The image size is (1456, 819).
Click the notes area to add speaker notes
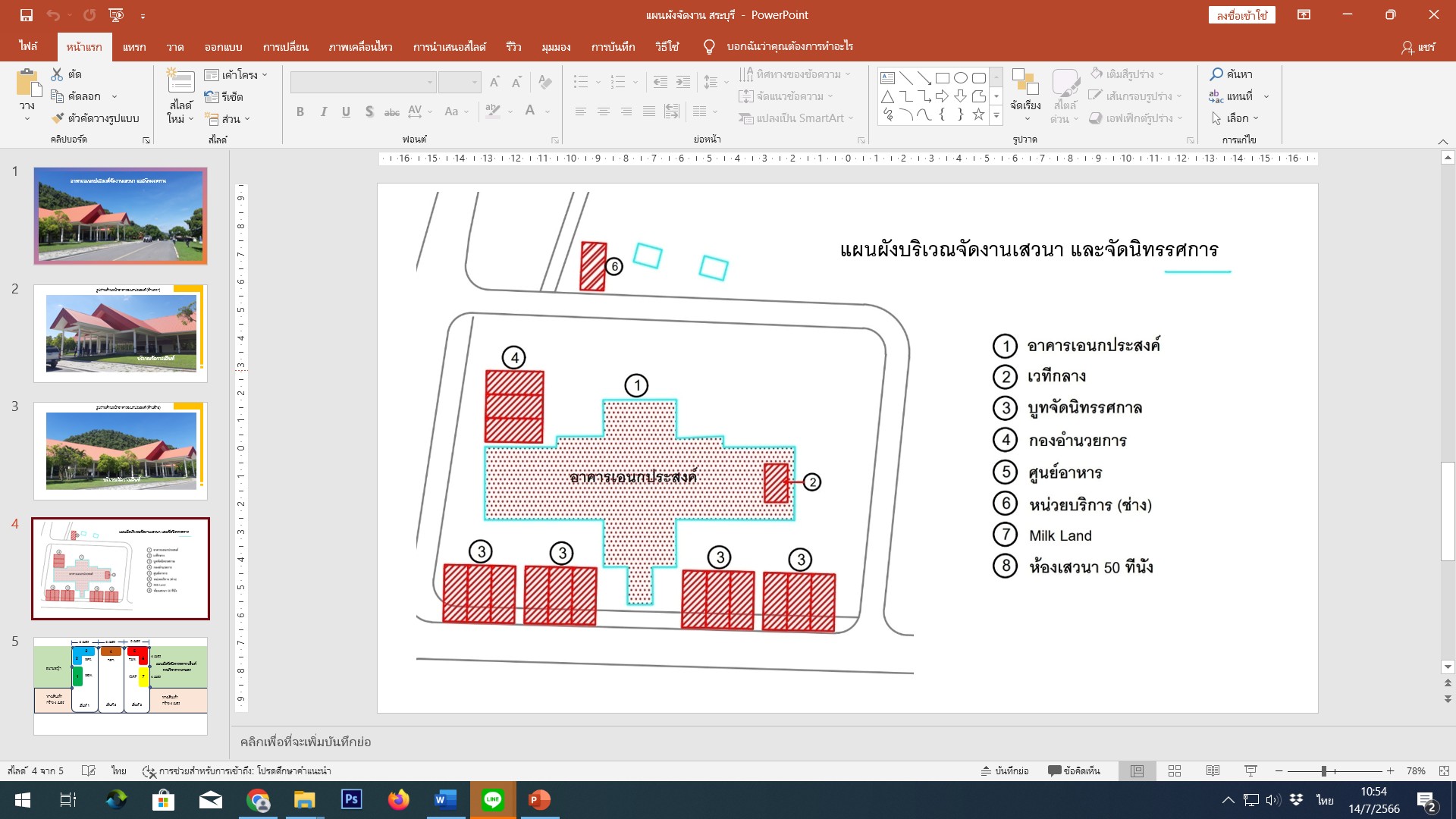click(x=834, y=742)
